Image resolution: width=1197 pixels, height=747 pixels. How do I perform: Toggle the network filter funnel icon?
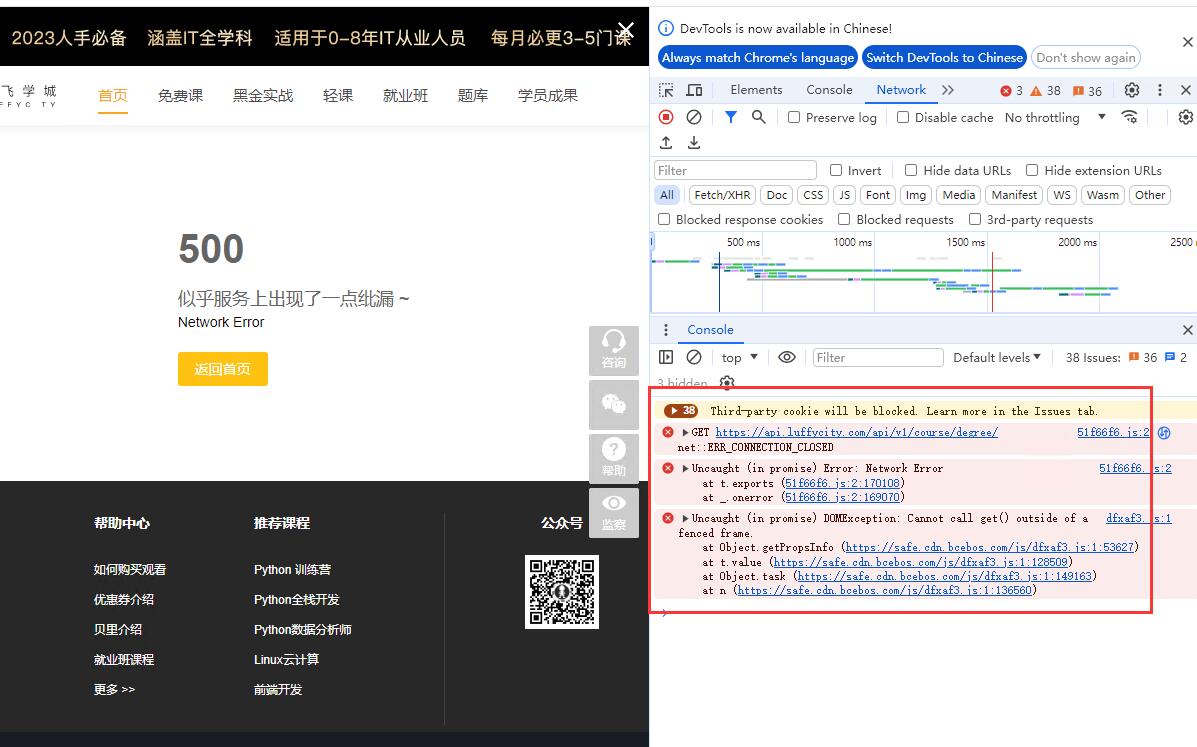(x=731, y=117)
